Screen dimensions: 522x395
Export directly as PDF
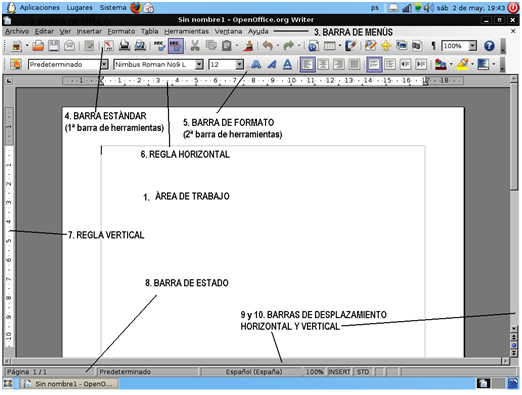pyautogui.click(x=109, y=46)
